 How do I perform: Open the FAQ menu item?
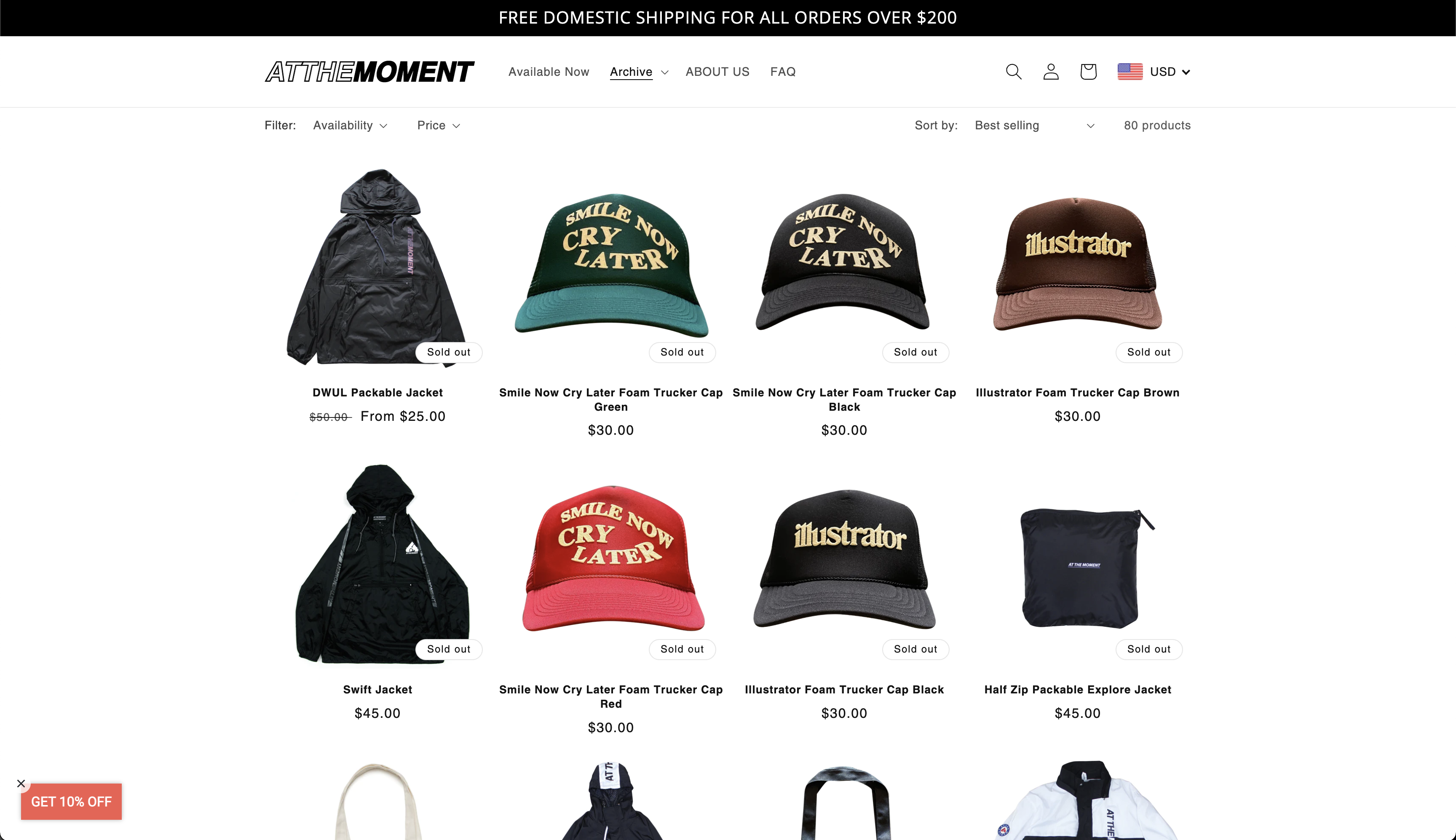[783, 72]
